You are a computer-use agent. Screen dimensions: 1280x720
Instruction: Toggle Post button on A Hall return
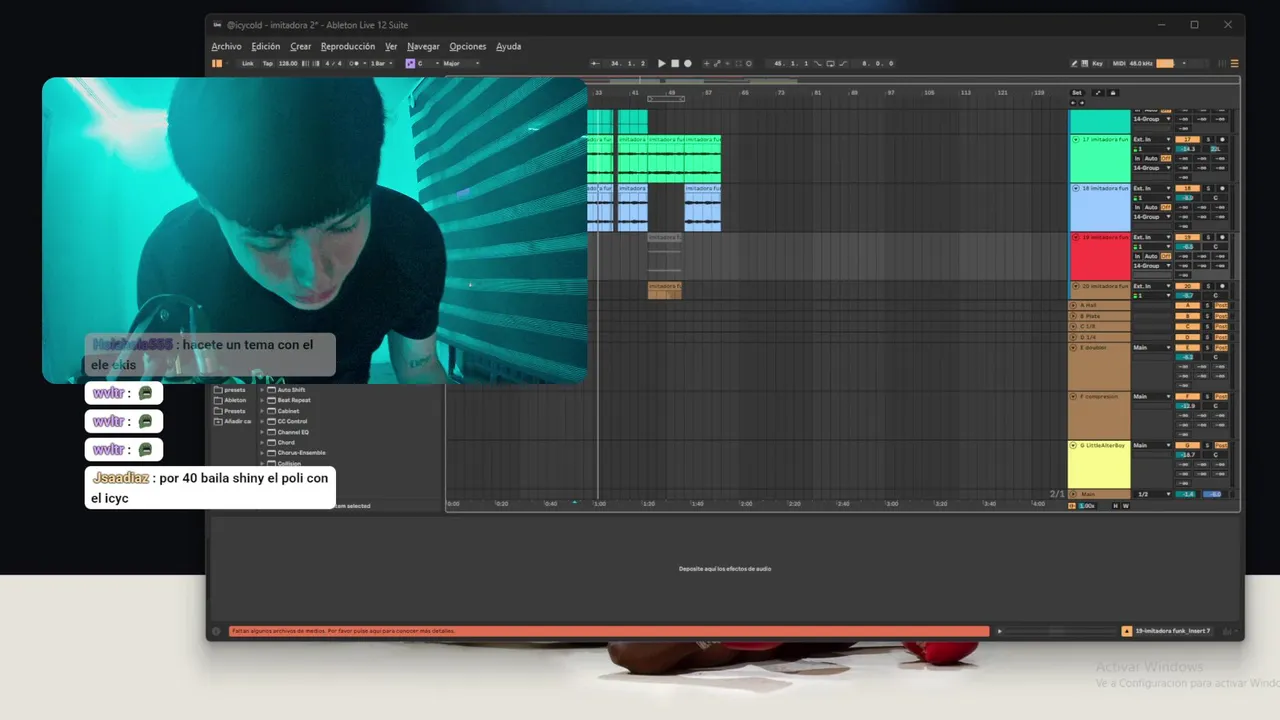1221,305
